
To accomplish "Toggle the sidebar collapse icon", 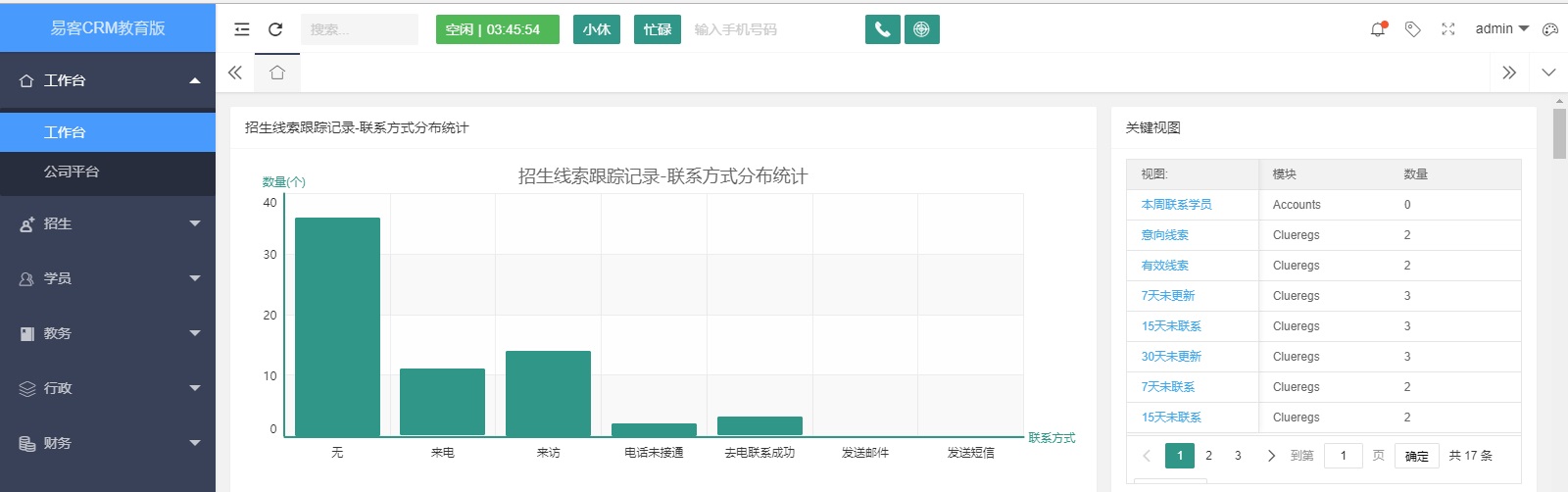I will coord(242,29).
